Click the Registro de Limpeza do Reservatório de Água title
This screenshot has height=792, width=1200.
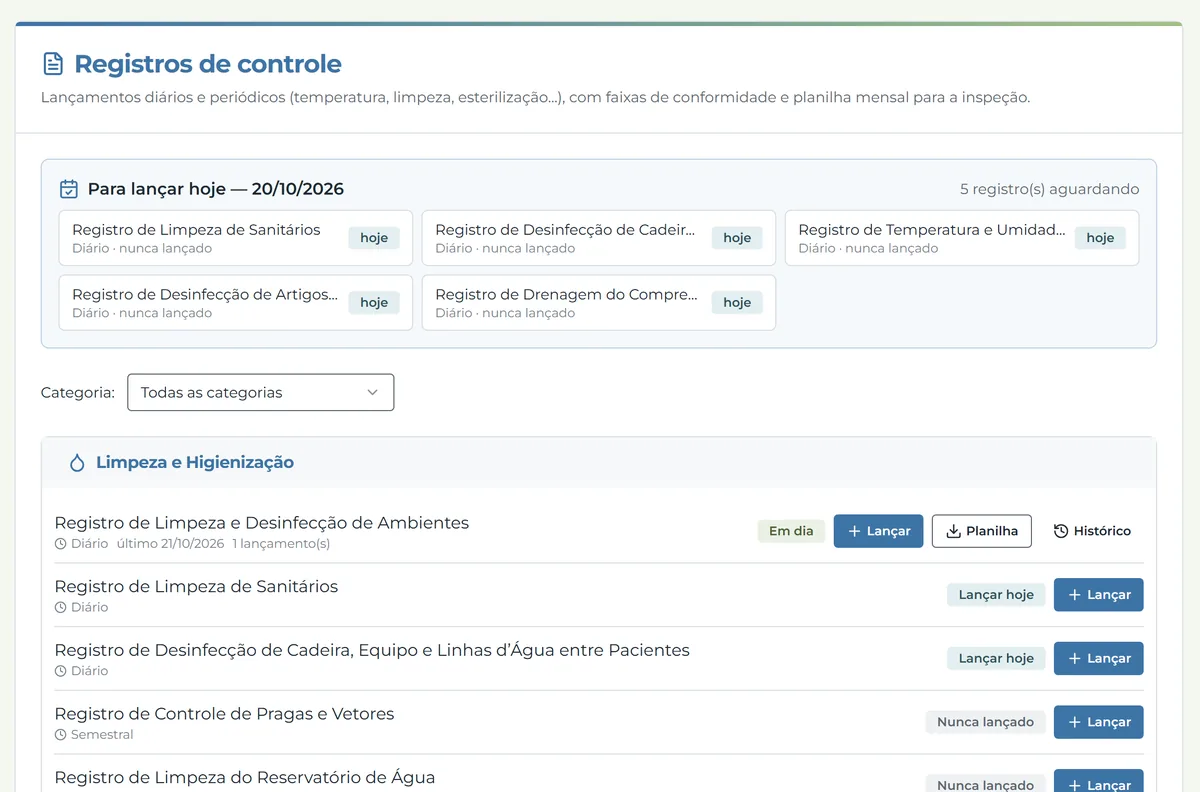tap(245, 778)
